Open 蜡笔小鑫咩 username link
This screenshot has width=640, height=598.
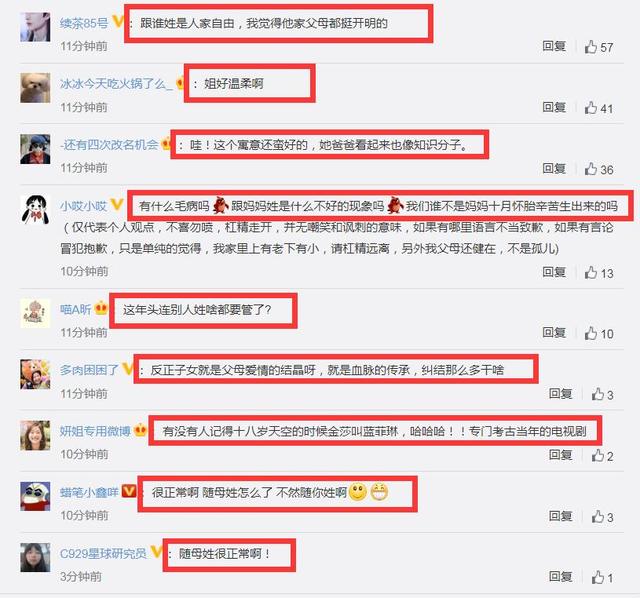point(89,492)
